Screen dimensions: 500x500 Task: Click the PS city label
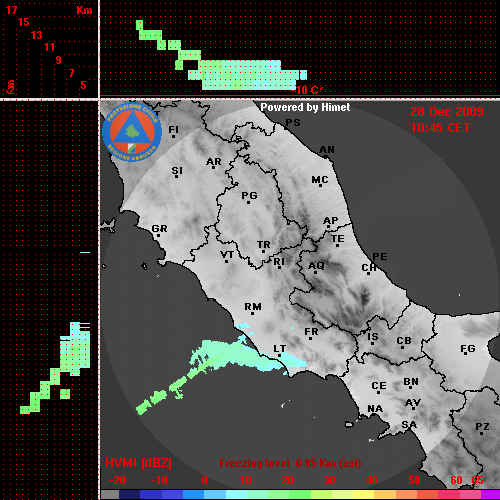pyautogui.click(x=293, y=122)
